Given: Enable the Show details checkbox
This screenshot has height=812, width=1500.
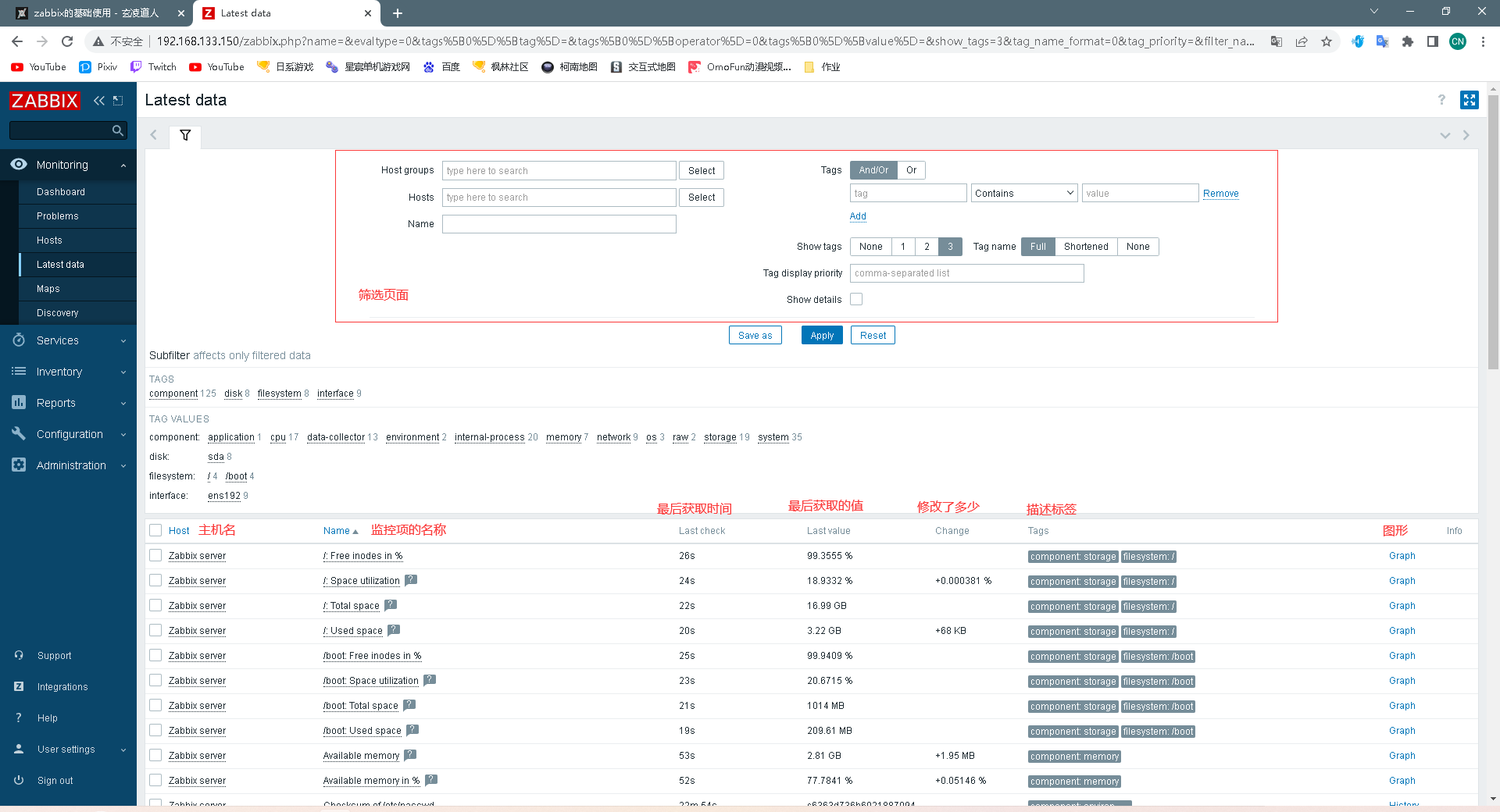Looking at the screenshot, I should pyautogui.click(x=856, y=299).
